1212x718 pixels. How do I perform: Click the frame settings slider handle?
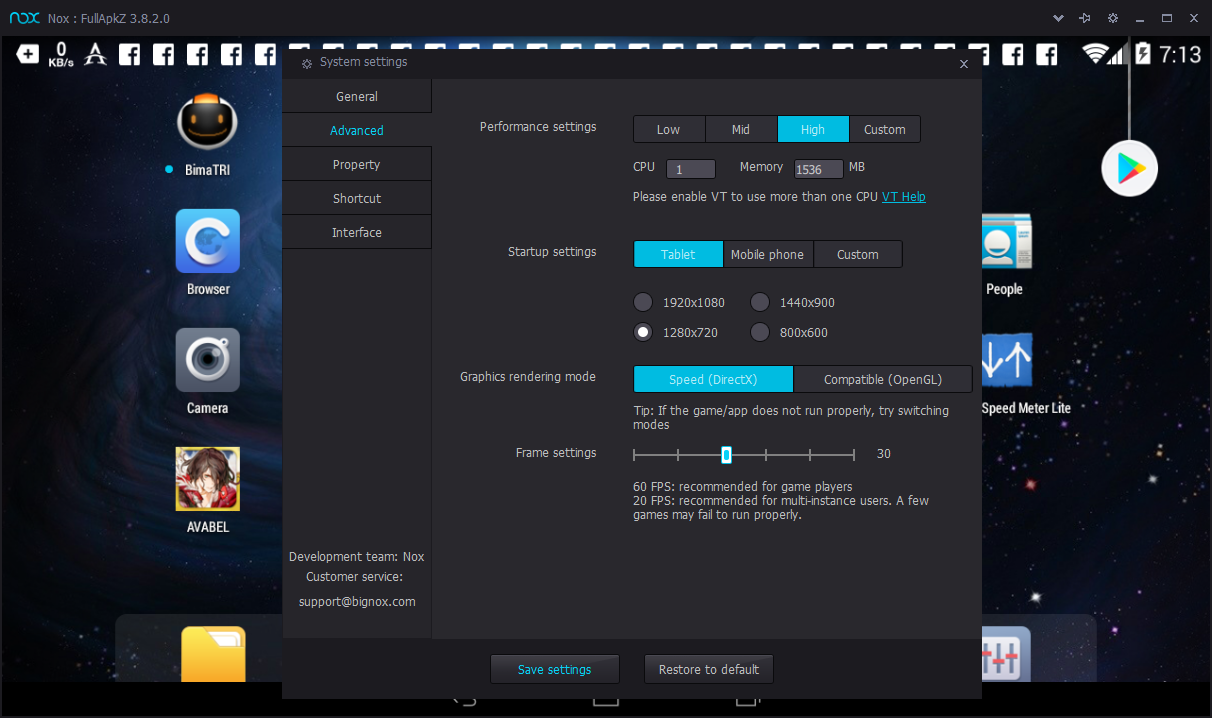point(726,454)
